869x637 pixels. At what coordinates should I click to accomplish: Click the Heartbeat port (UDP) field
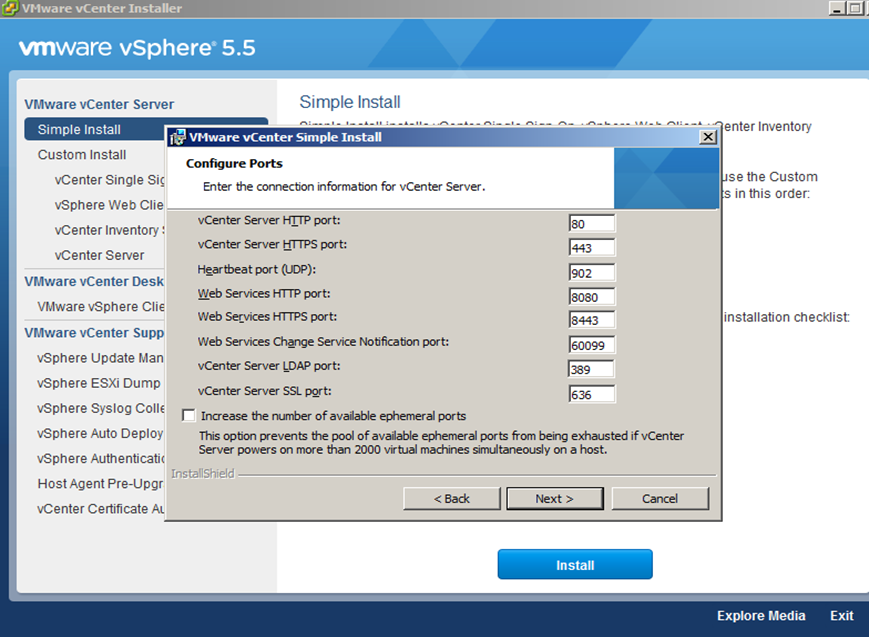pos(591,273)
